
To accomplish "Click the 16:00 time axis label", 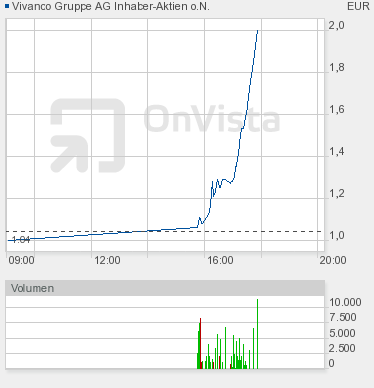I will 220,260.
